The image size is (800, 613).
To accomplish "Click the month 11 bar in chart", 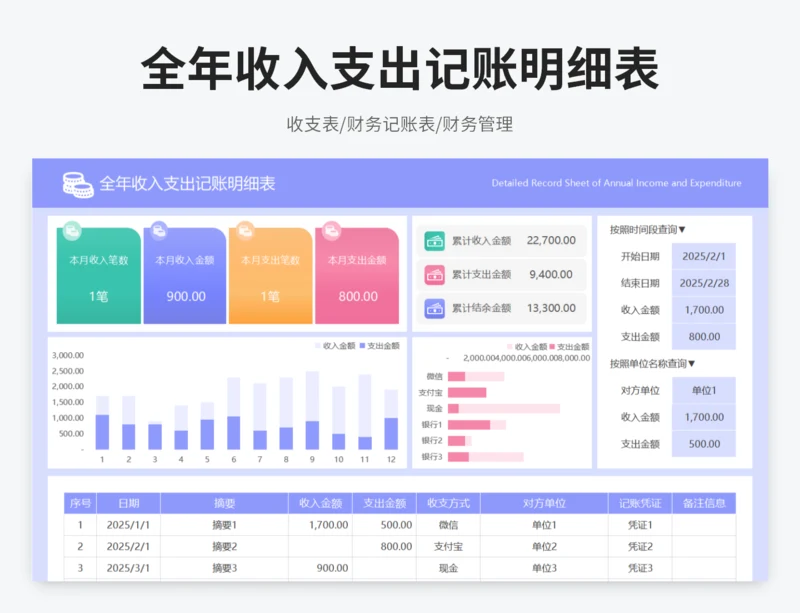I will (x=365, y=412).
